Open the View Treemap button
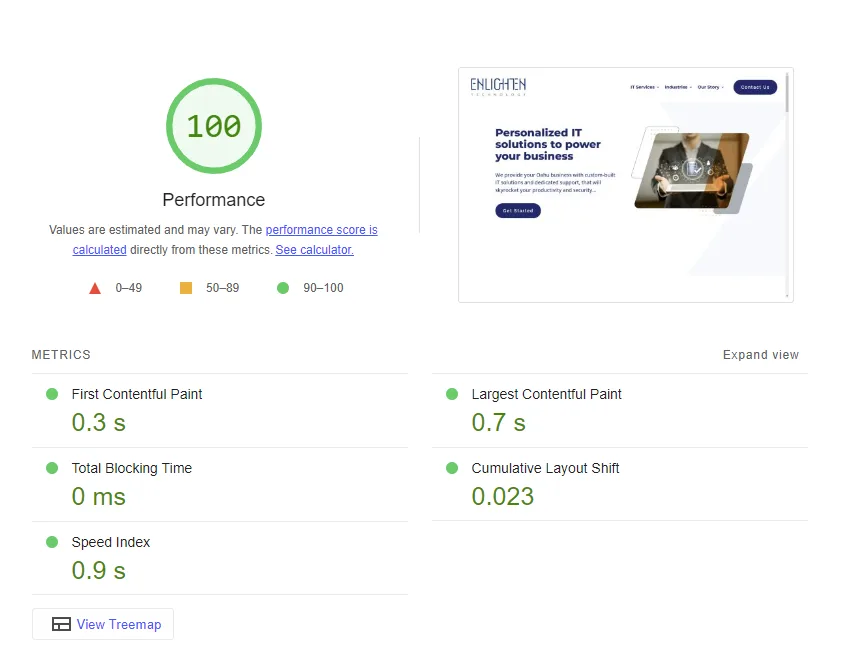The height and width of the screenshot is (656, 842). tap(103, 624)
